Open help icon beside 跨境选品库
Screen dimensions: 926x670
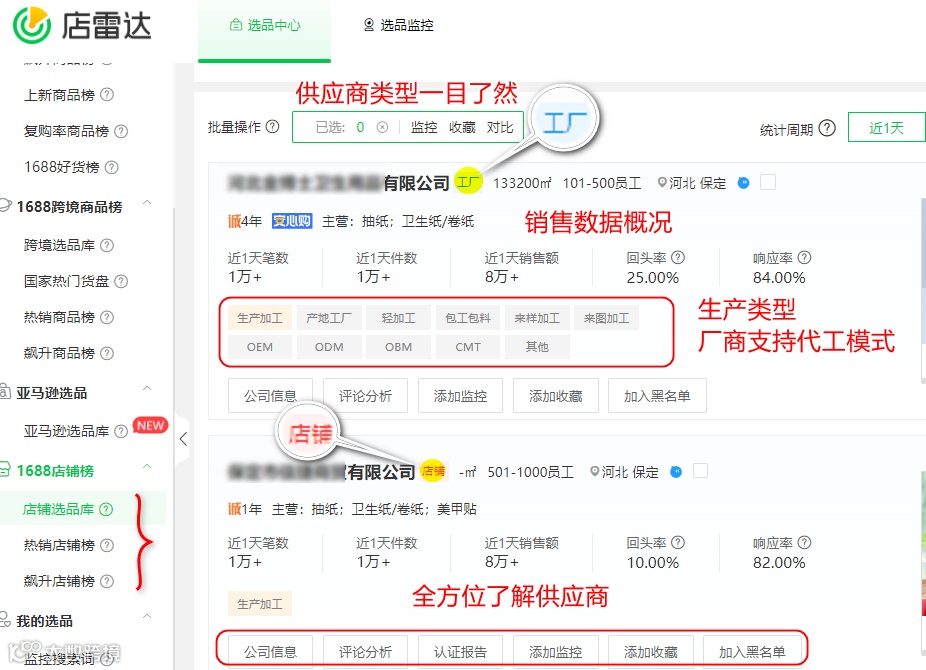pos(107,245)
